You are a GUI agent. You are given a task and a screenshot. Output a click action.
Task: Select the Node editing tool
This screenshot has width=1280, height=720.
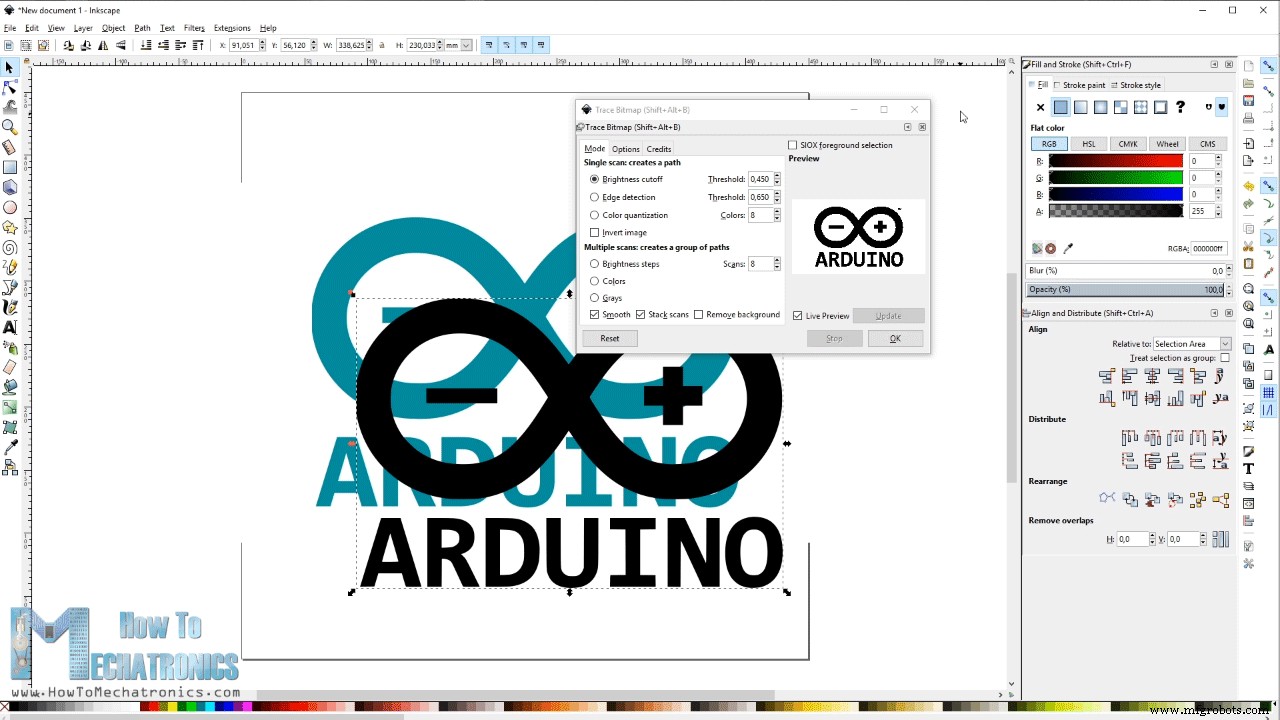click(11, 84)
